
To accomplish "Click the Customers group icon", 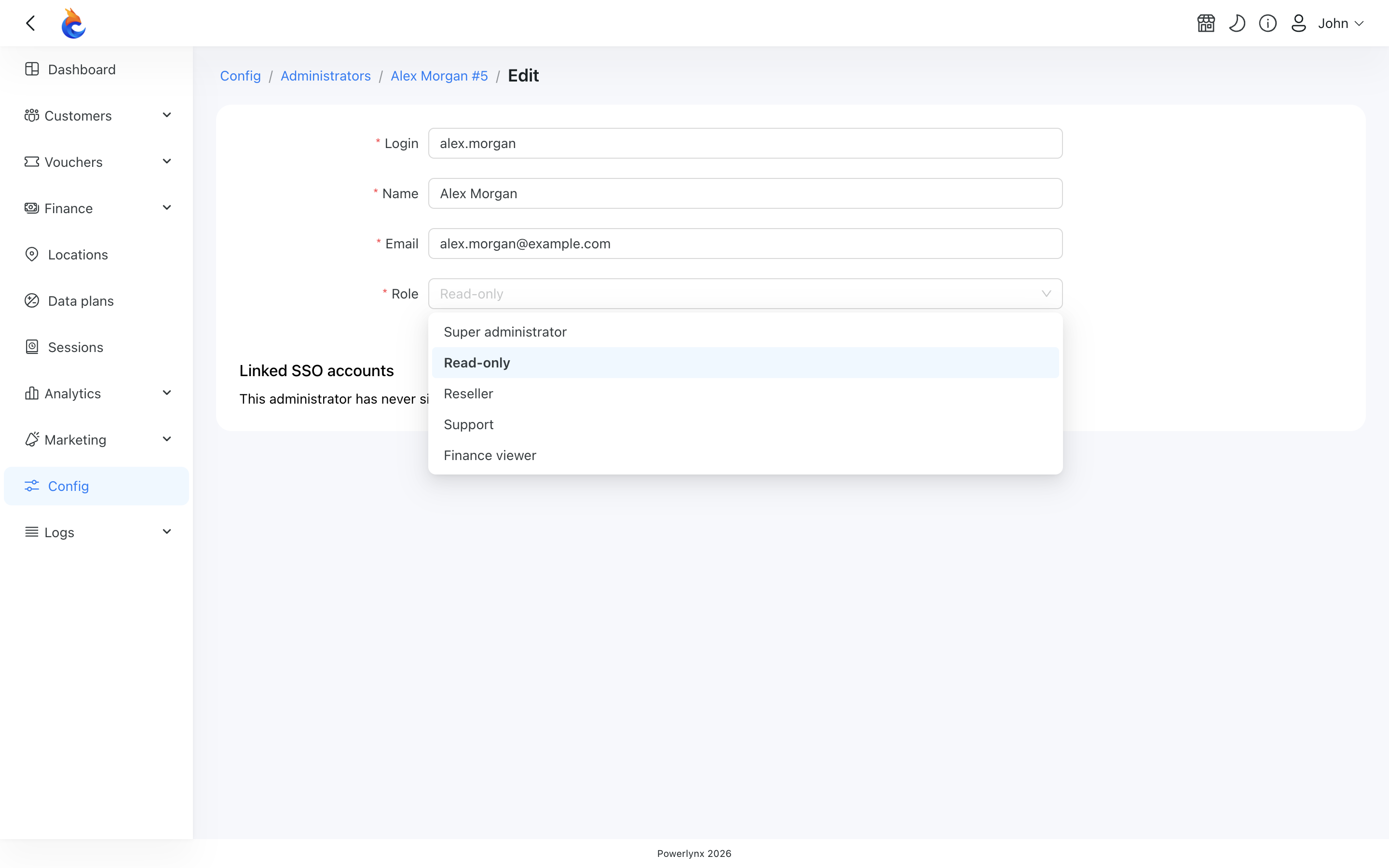I will [x=32, y=115].
